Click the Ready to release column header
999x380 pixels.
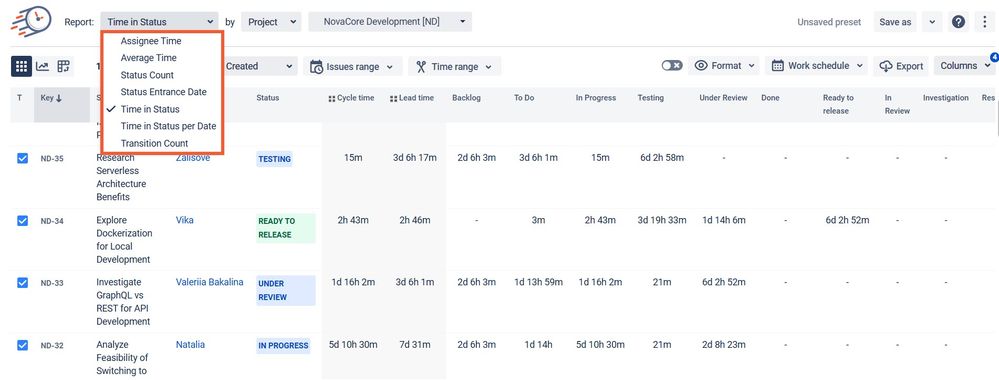click(x=838, y=104)
